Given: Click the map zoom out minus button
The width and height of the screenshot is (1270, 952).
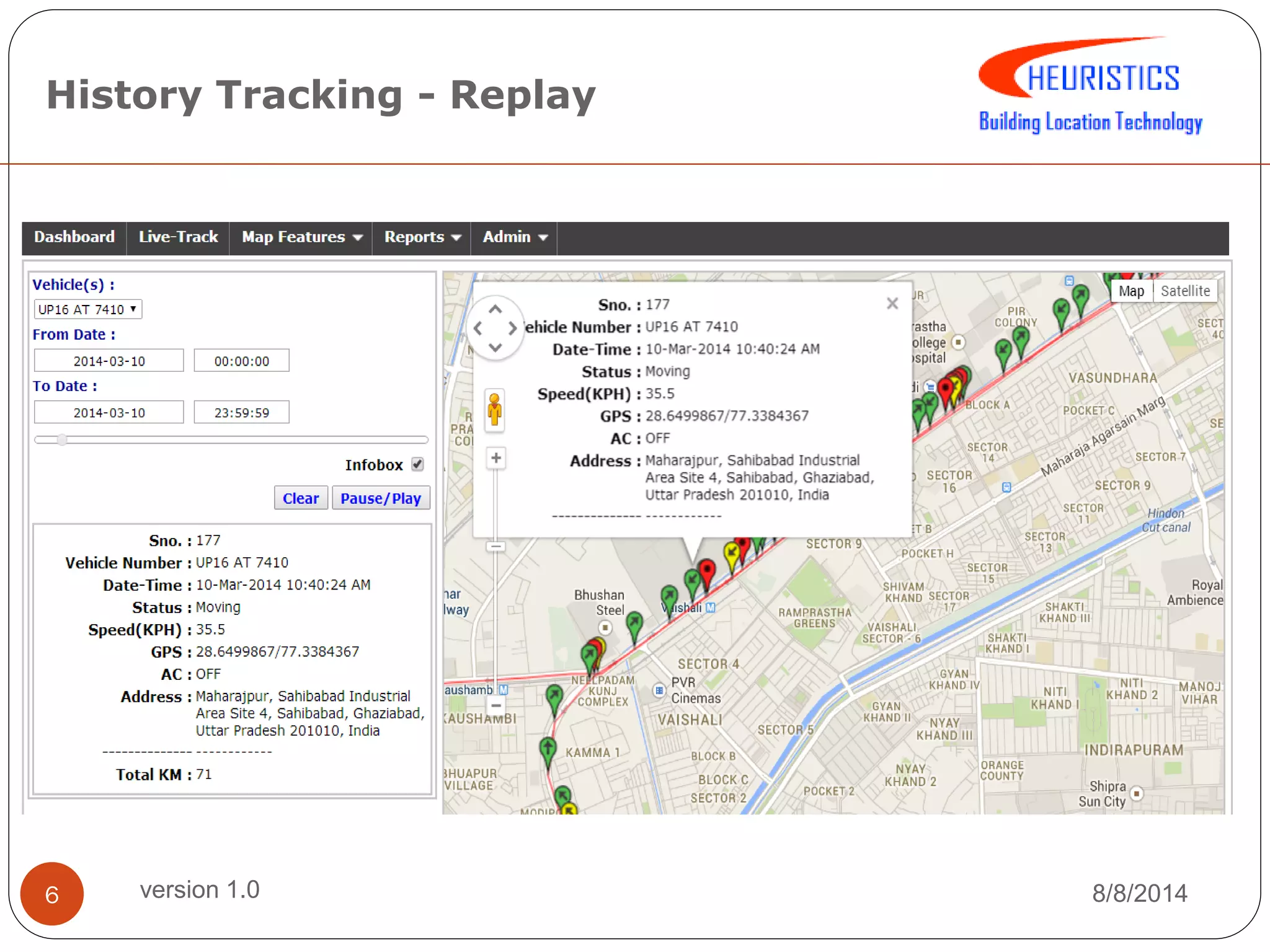Looking at the screenshot, I should pos(495,705).
